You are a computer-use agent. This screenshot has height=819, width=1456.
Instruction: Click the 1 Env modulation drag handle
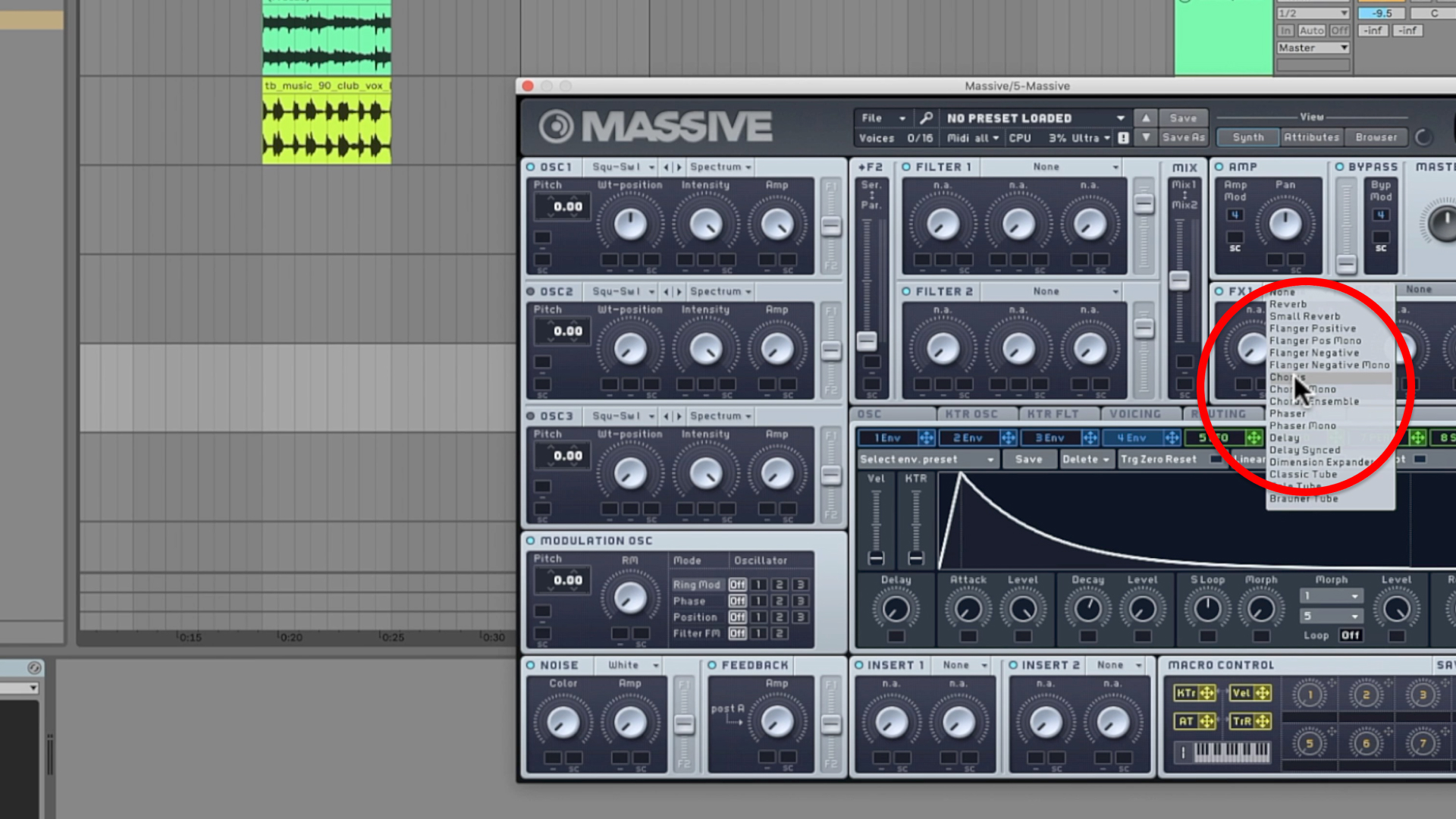(x=927, y=438)
